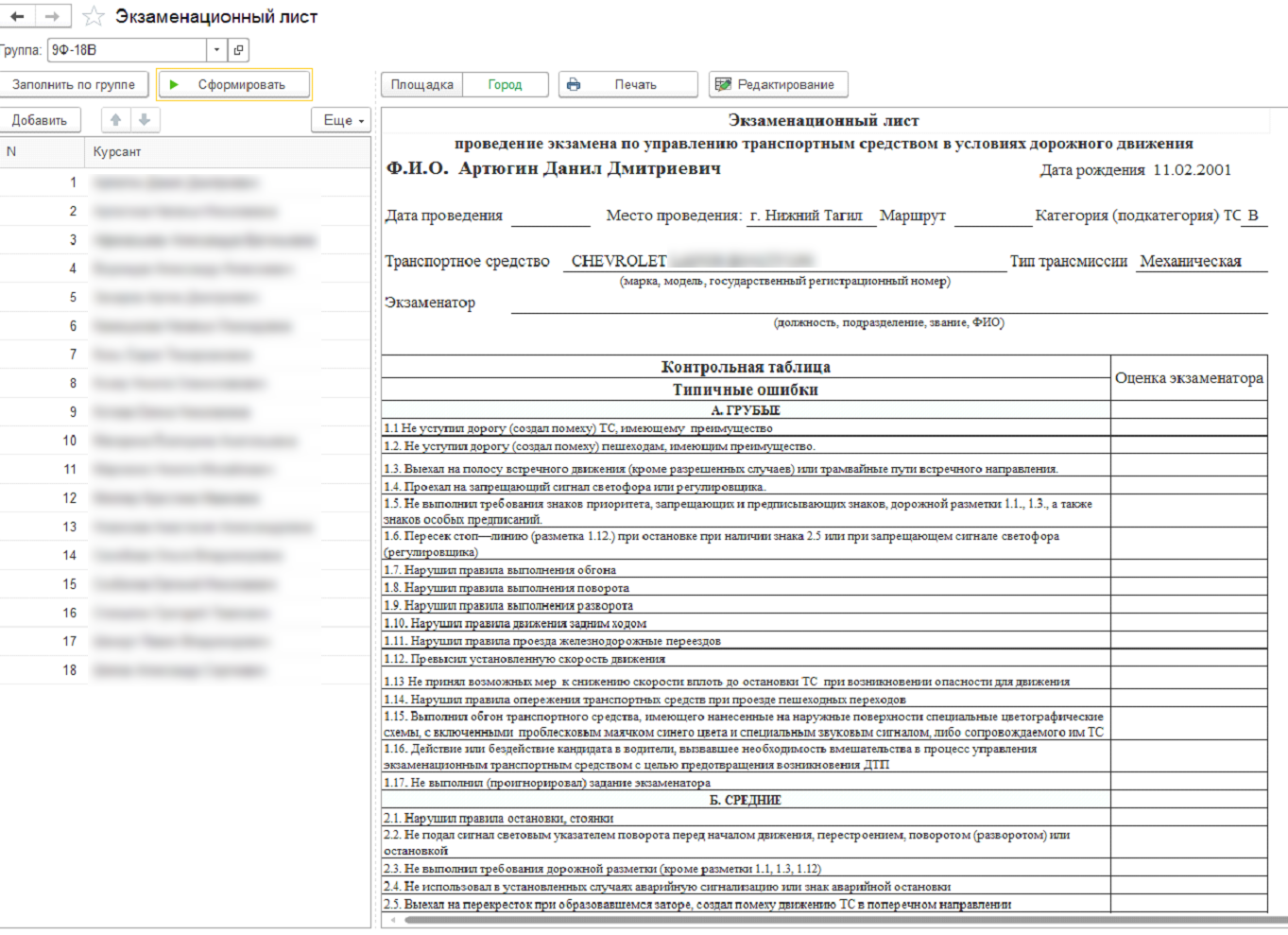1288x935 pixels.
Task: Click error row 2.4 аварийную сигнализацию
Action: click(x=746, y=887)
